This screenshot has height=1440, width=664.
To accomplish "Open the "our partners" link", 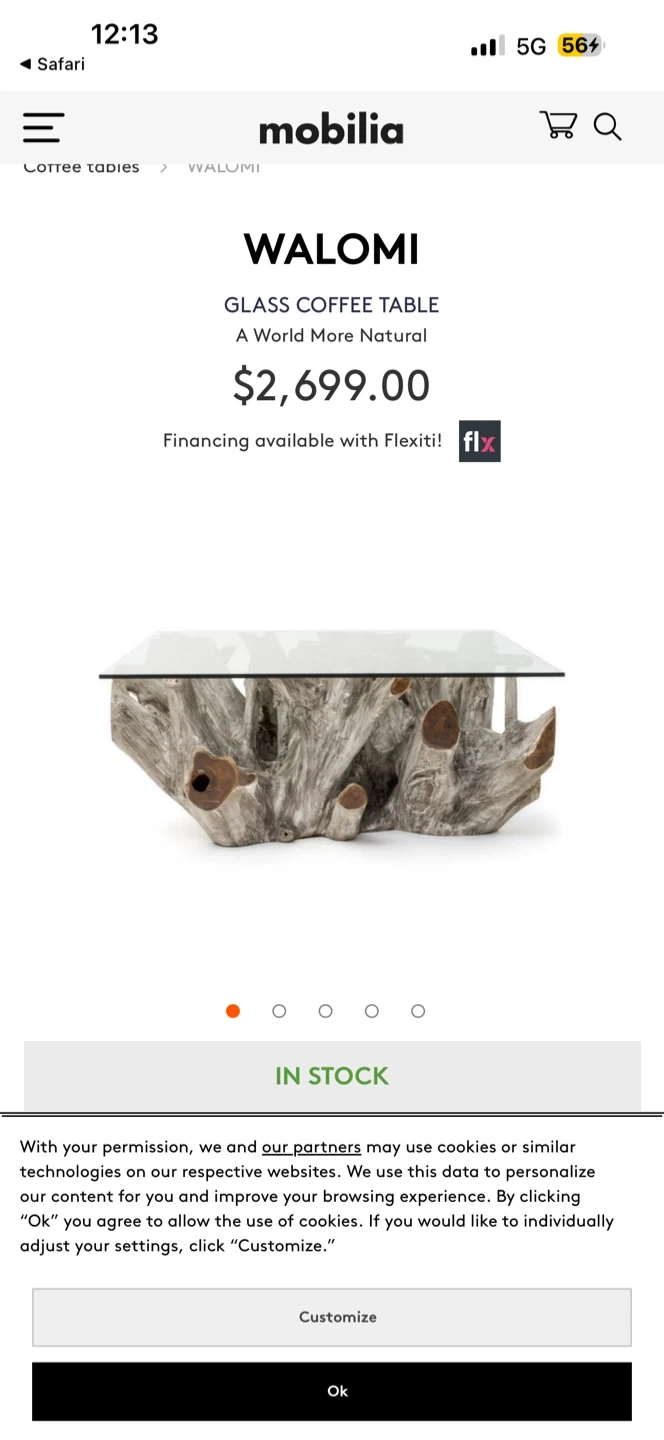I will pos(311,1147).
